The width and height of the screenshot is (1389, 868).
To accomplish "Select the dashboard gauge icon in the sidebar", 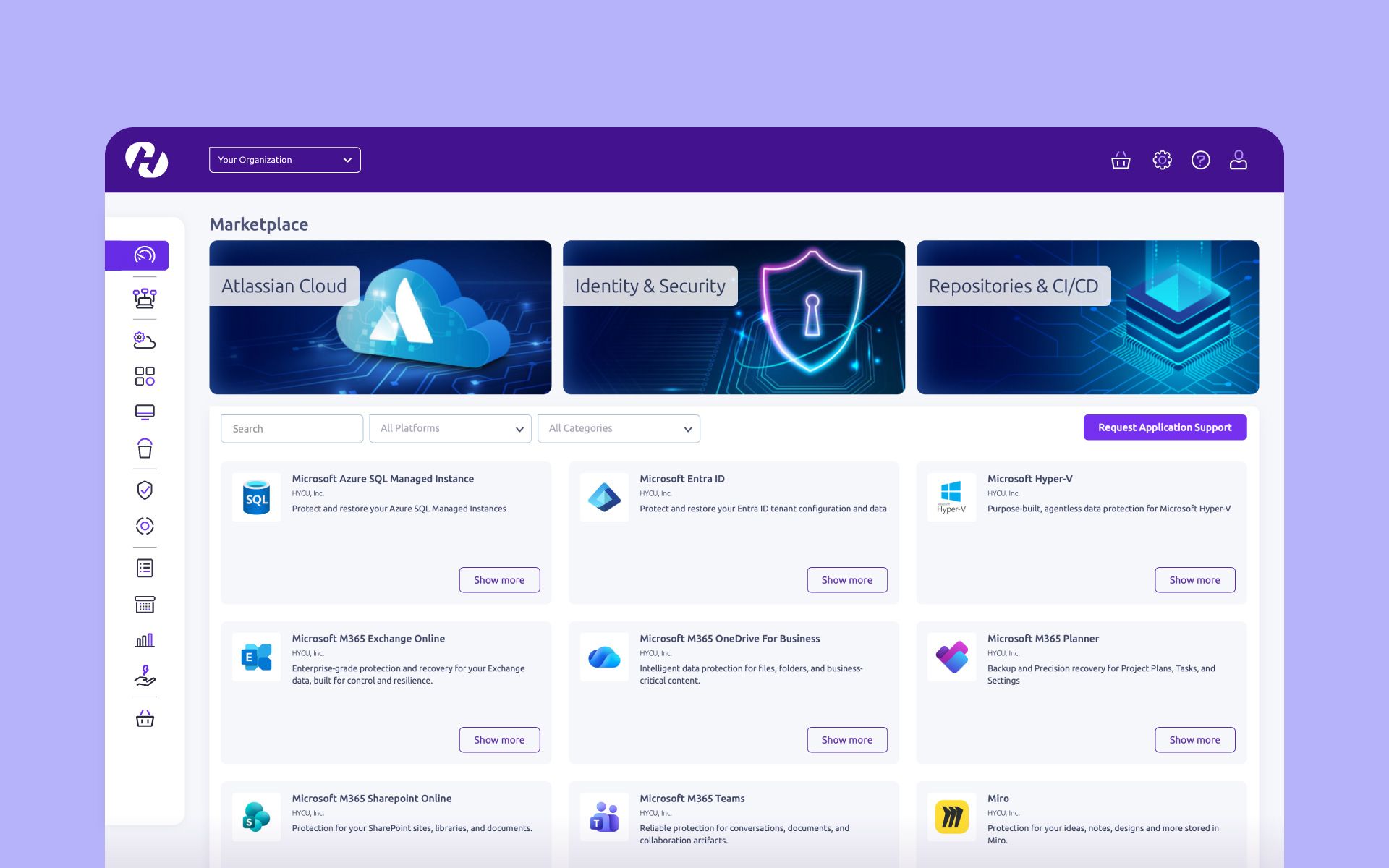I will [145, 255].
